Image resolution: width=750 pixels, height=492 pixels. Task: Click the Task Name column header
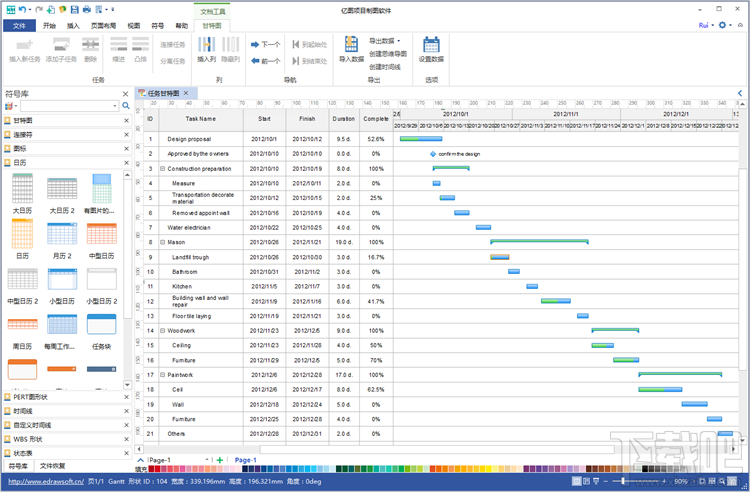coord(201,119)
